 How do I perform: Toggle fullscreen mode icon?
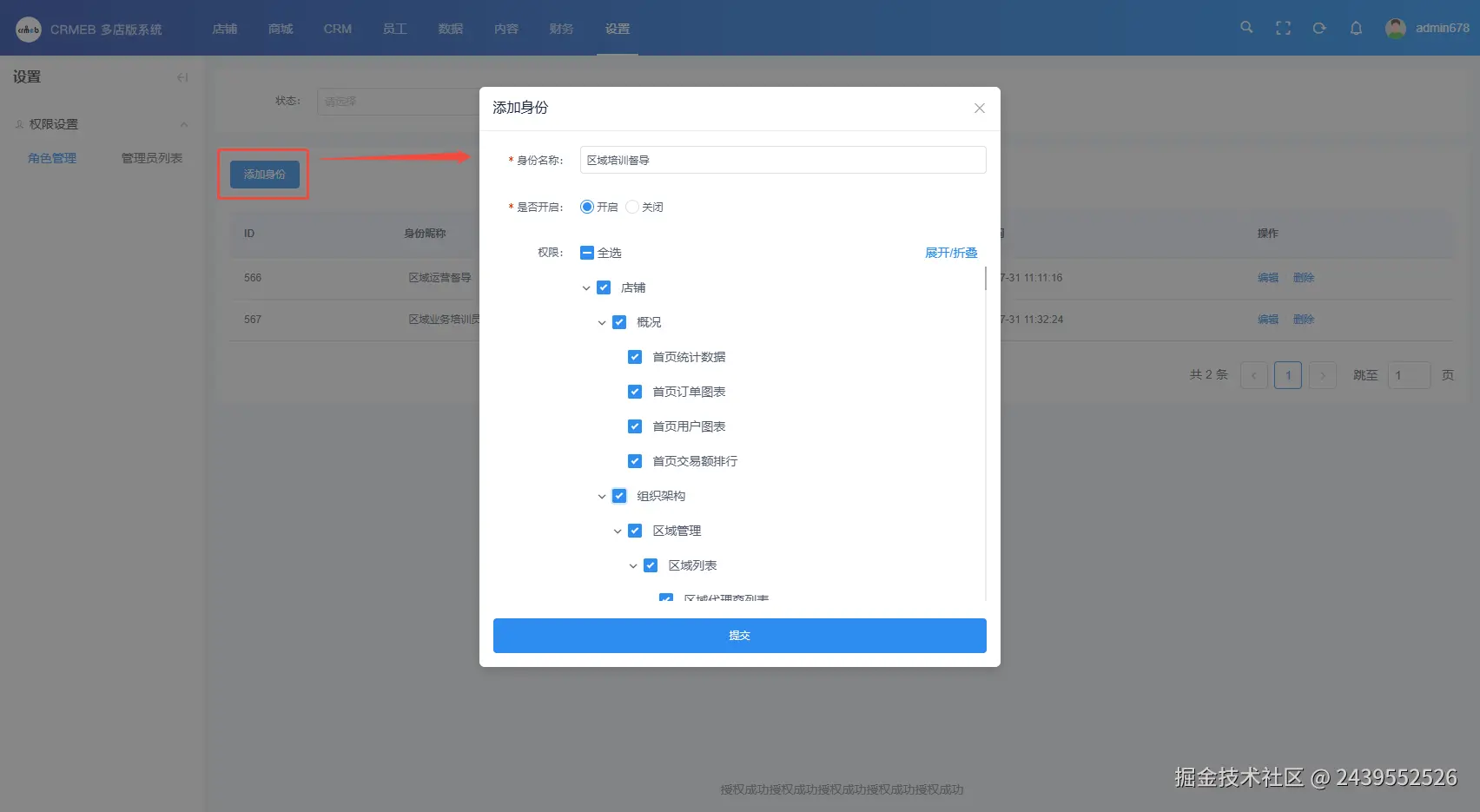1283,28
